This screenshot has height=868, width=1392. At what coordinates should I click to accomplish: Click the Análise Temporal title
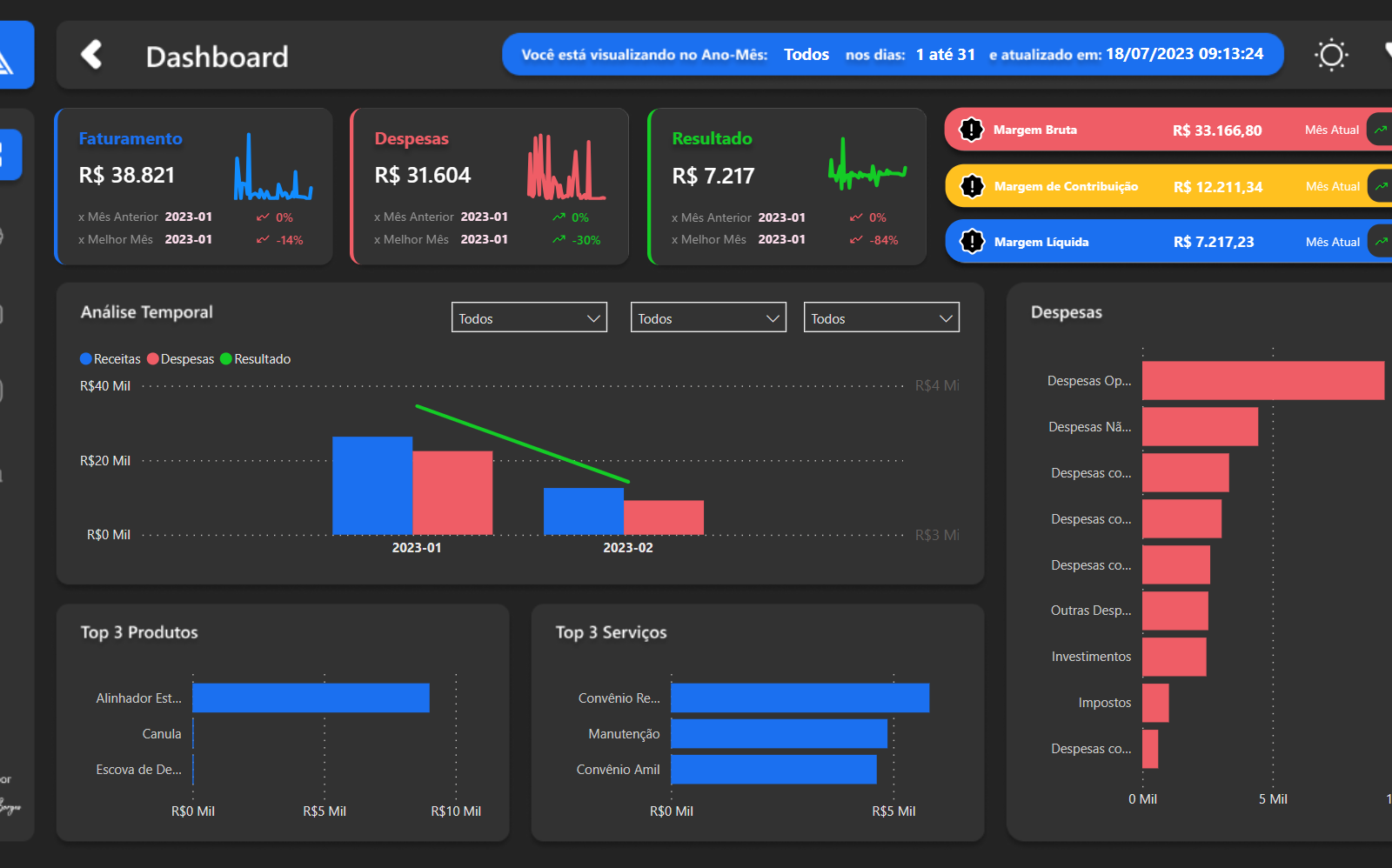pos(147,312)
